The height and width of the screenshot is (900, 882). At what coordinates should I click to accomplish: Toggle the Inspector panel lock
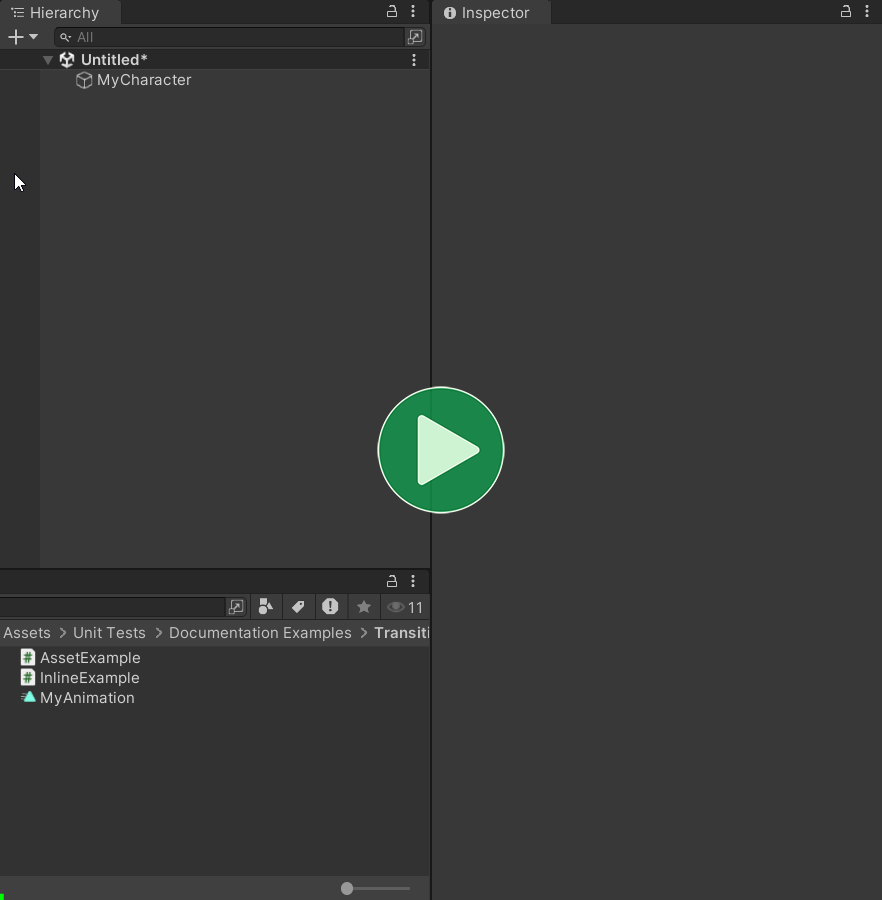(846, 12)
